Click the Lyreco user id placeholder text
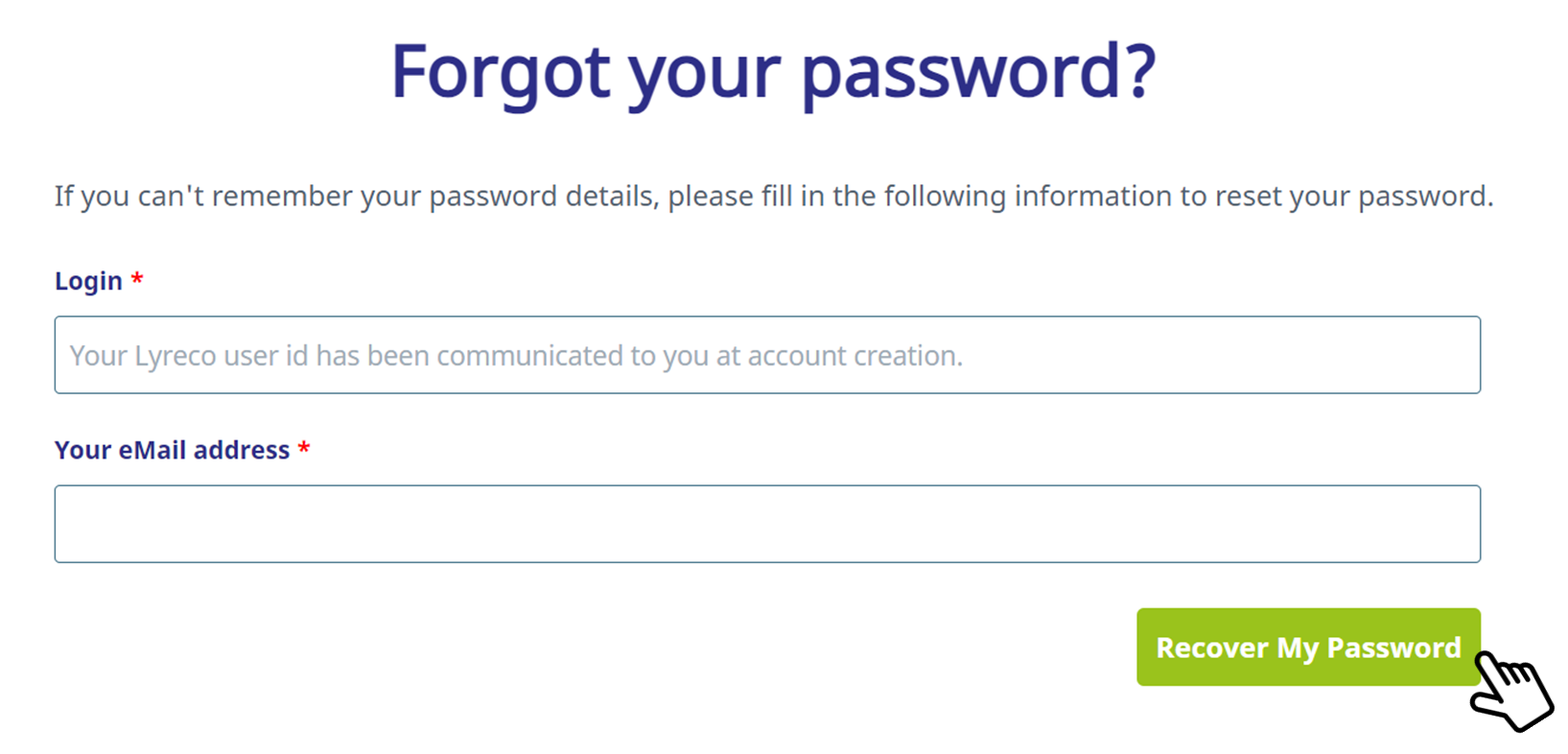Viewport: 1568px width, 754px height. [516, 356]
